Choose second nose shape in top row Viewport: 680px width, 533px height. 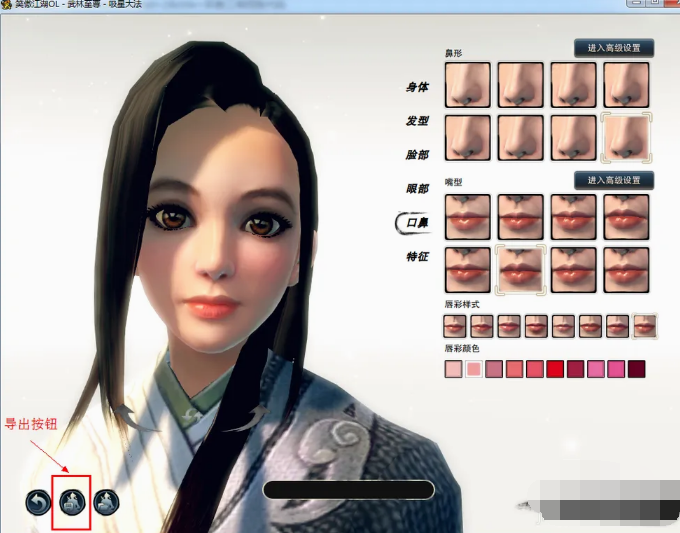(520, 85)
